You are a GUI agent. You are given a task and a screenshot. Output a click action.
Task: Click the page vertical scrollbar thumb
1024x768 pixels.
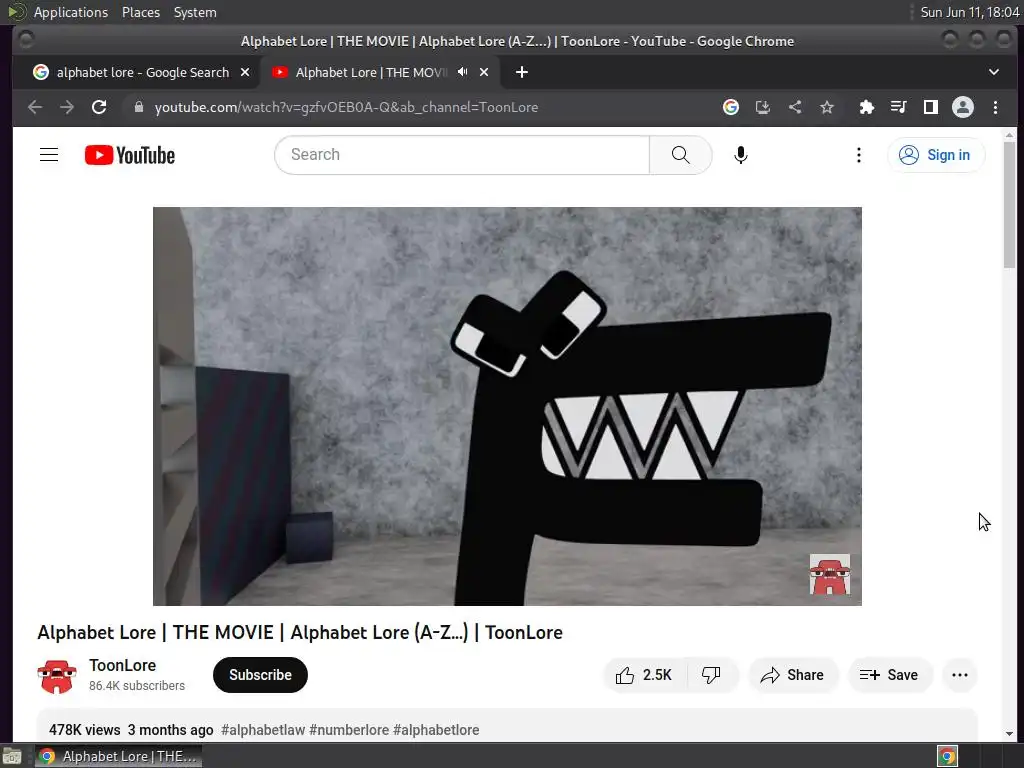click(x=1010, y=204)
